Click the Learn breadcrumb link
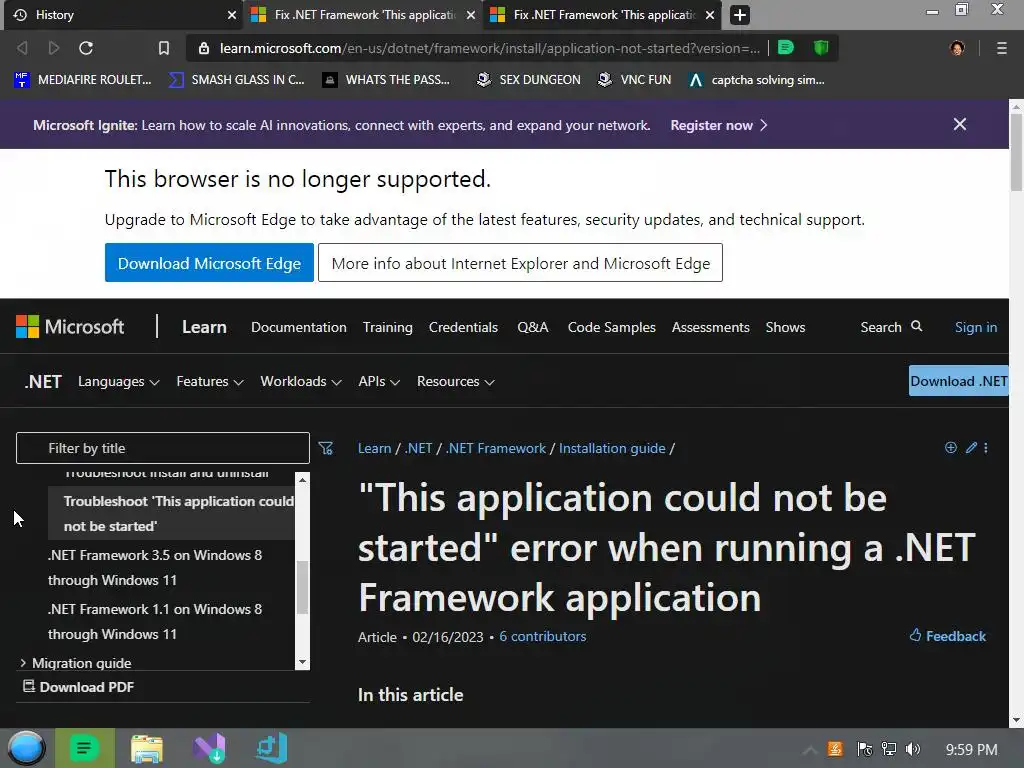Viewport: 1024px width, 768px height. [x=374, y=448]
